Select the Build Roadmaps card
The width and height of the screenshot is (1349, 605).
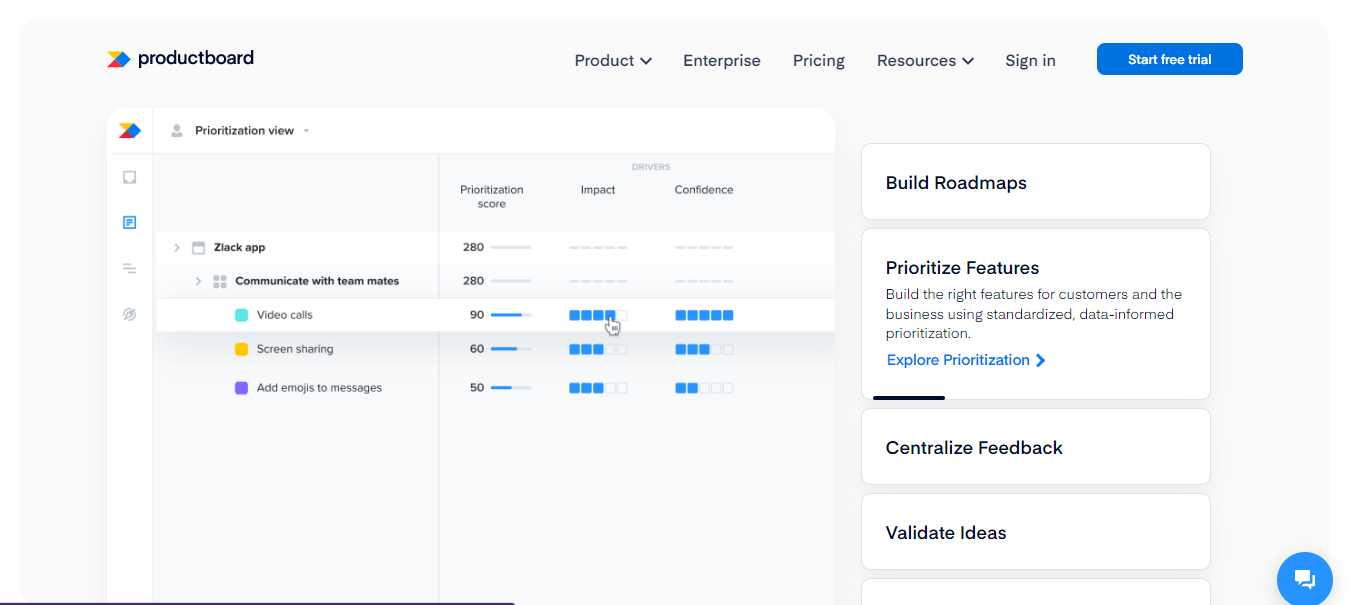[x=1035, y=182]
